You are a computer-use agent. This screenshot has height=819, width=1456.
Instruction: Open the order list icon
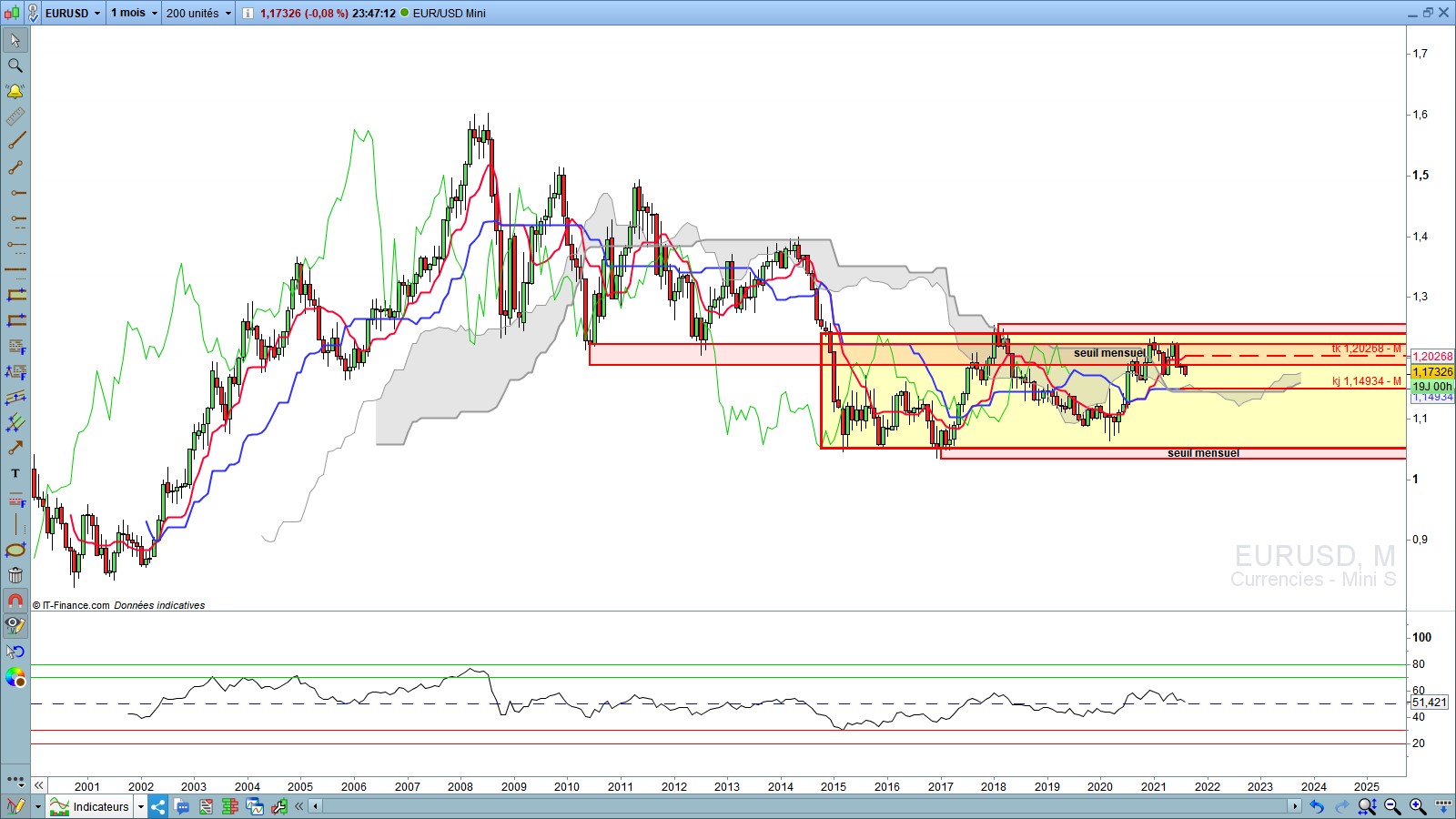[x=207, y=806]
